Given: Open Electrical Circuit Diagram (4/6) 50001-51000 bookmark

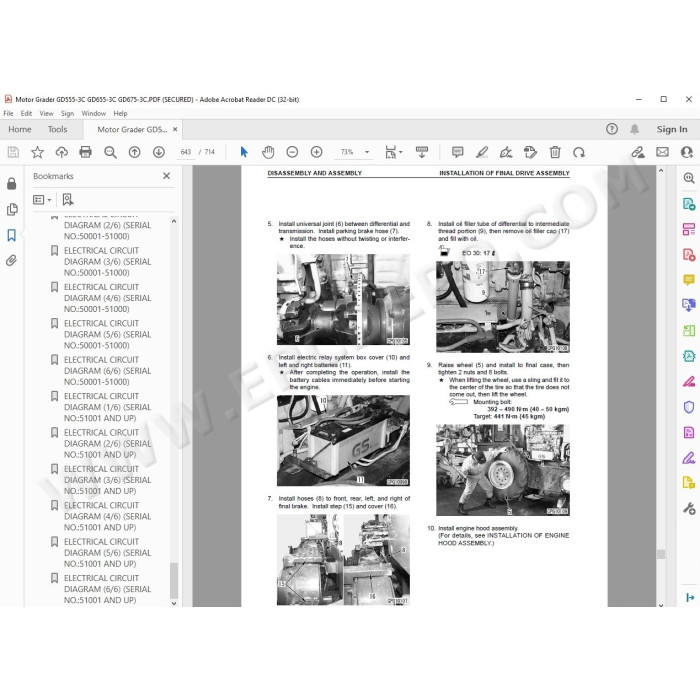Looking at the screenshot, I should [x=107, y=298].
